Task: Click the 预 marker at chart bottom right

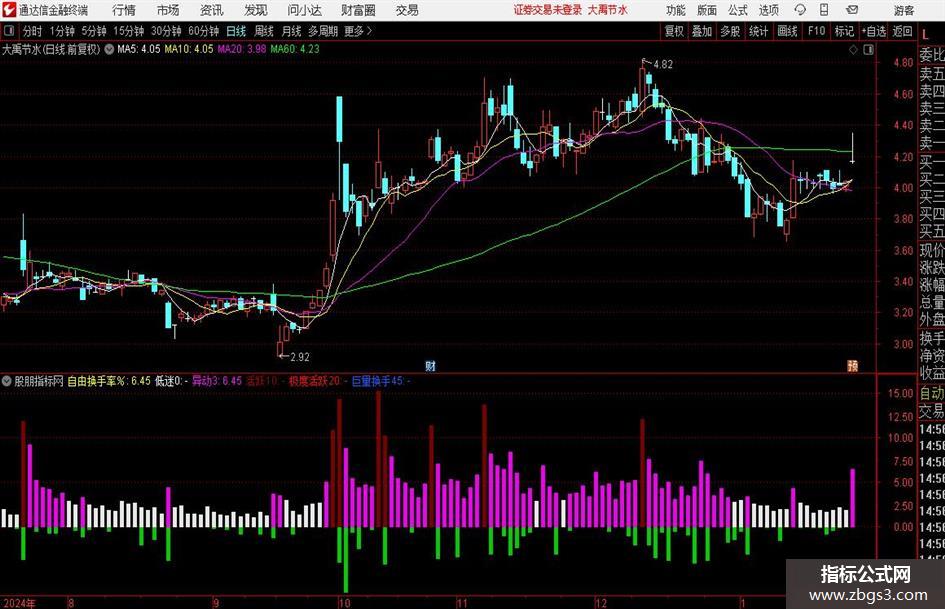Action: click(852, 365)
